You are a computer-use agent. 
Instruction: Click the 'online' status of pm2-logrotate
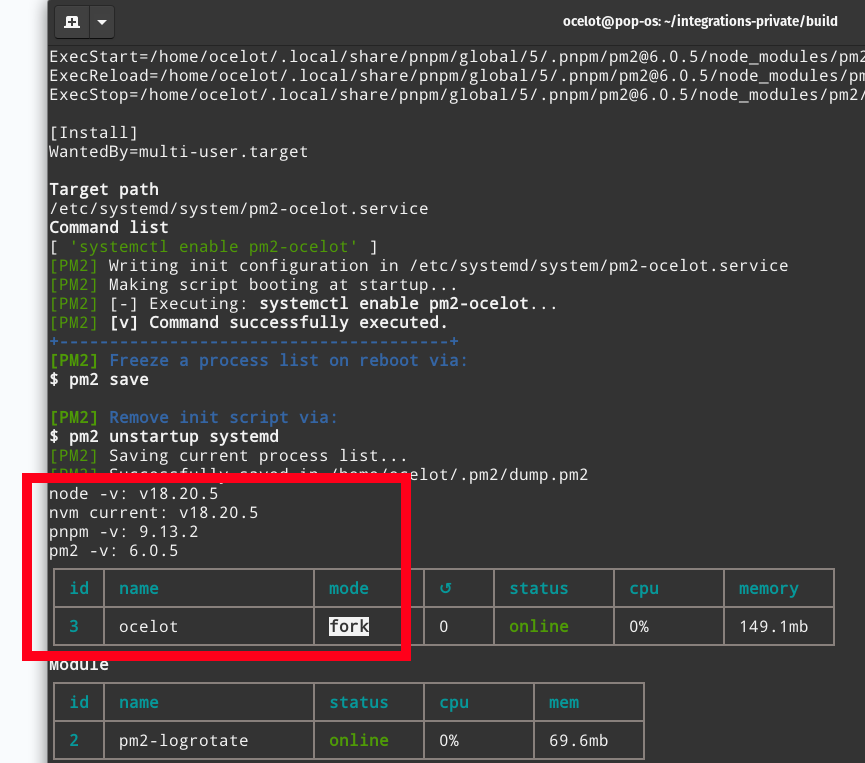359,740
